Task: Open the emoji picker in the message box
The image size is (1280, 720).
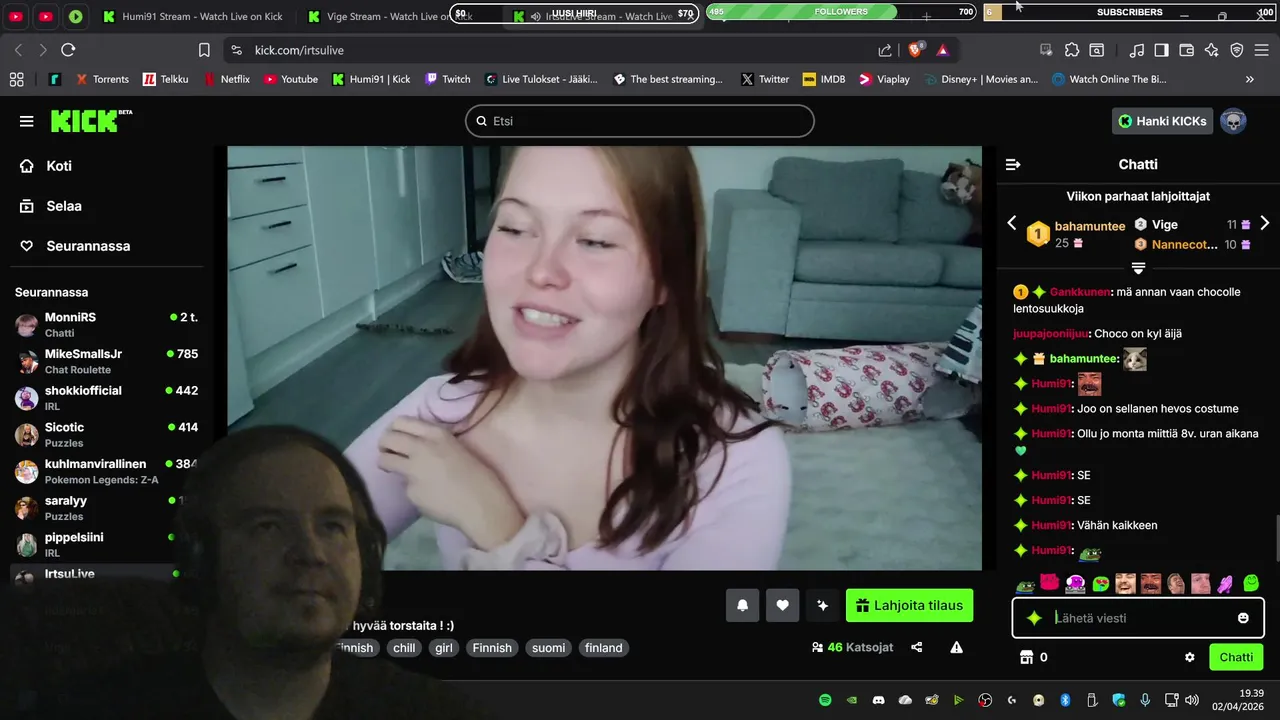Action: pos(1243,618)
